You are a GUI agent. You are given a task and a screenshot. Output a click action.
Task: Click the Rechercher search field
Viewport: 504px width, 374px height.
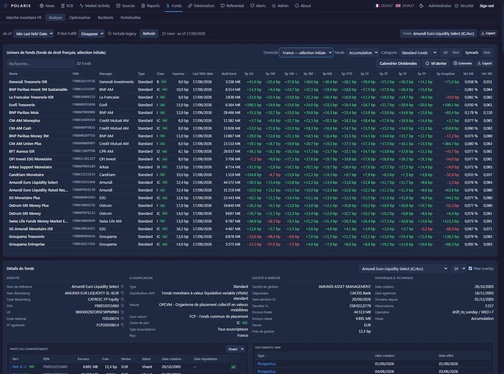coord(41,64)
